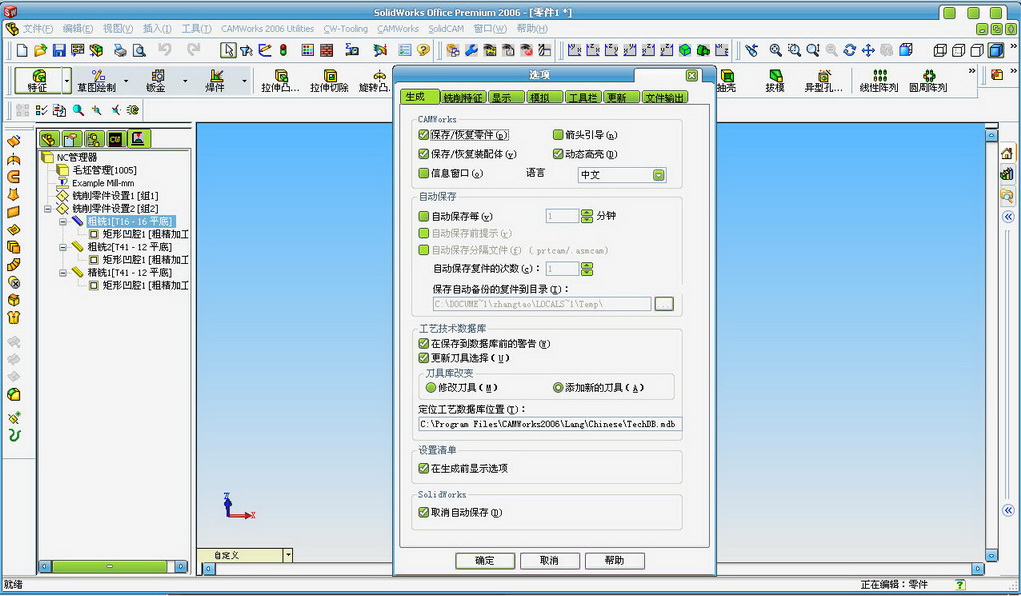The width and height of the screenshot is (1021, 596).
Task: Click the 草图绘制 sketch toolbar button
Action: pyautogui.click(x=97, y=81)
